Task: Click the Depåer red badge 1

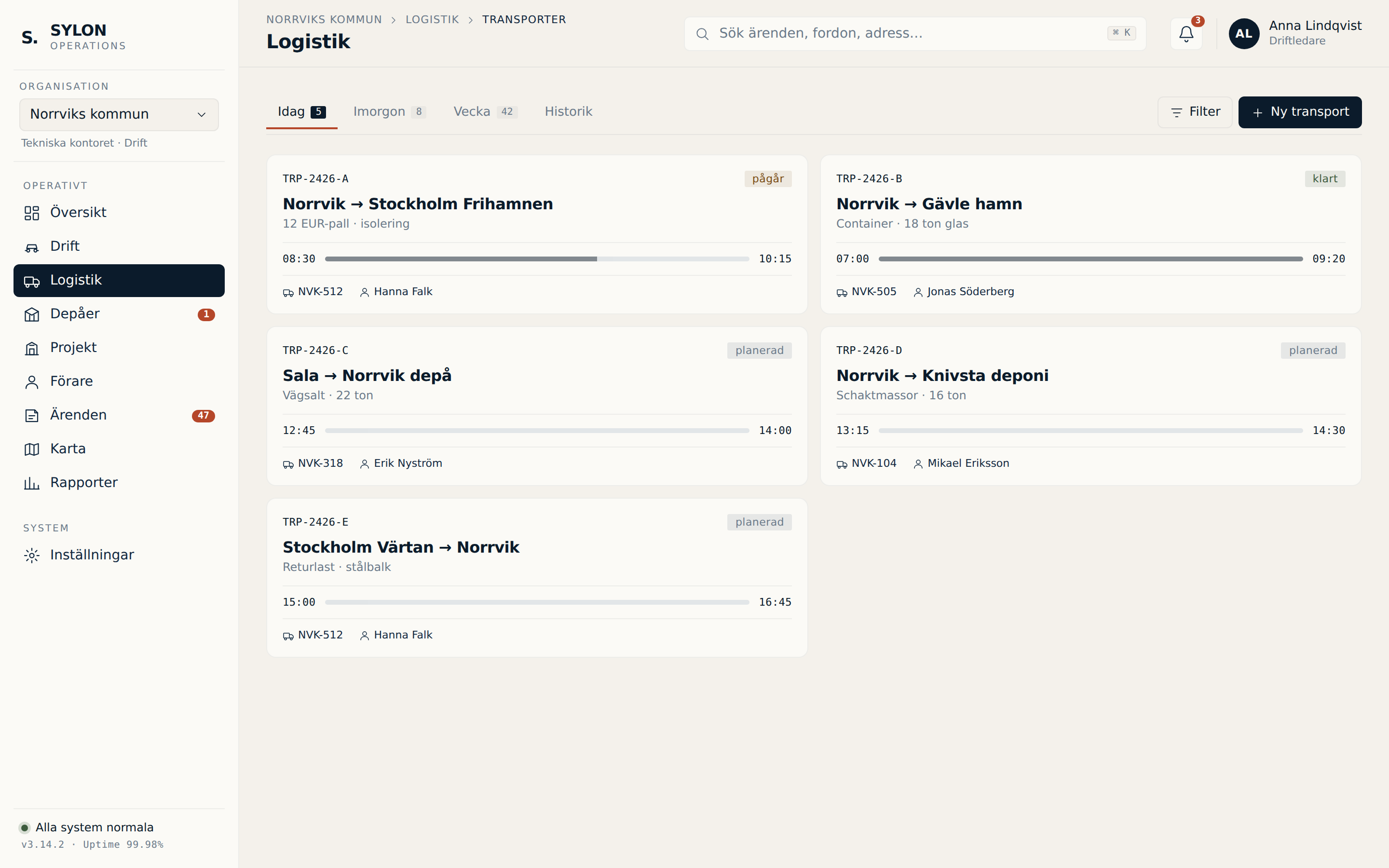Action: [x=206, y=314]
